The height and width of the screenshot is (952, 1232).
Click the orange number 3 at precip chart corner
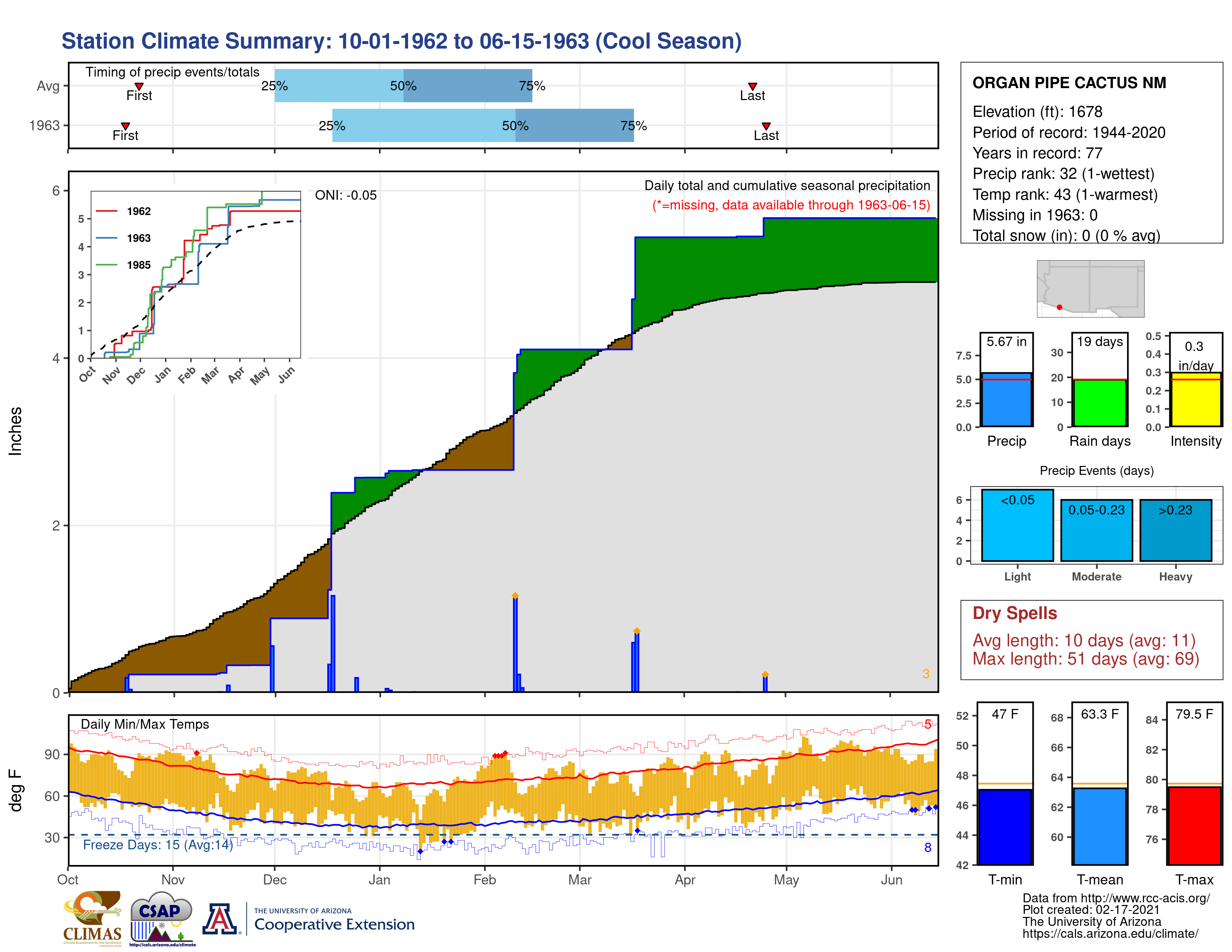pos(926,673)
